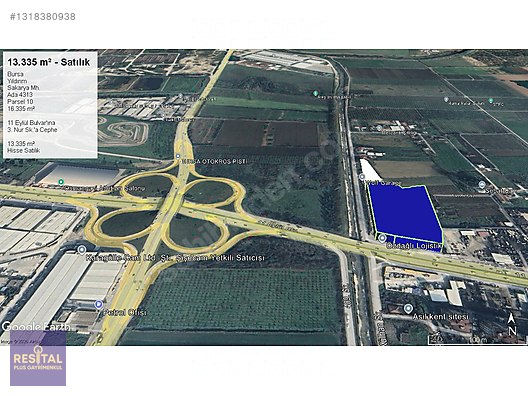Image resolution: width=528 pixels, height=396 pixels.
Task: Select the "Bursa" line in info box
Action: coord(15,74)
